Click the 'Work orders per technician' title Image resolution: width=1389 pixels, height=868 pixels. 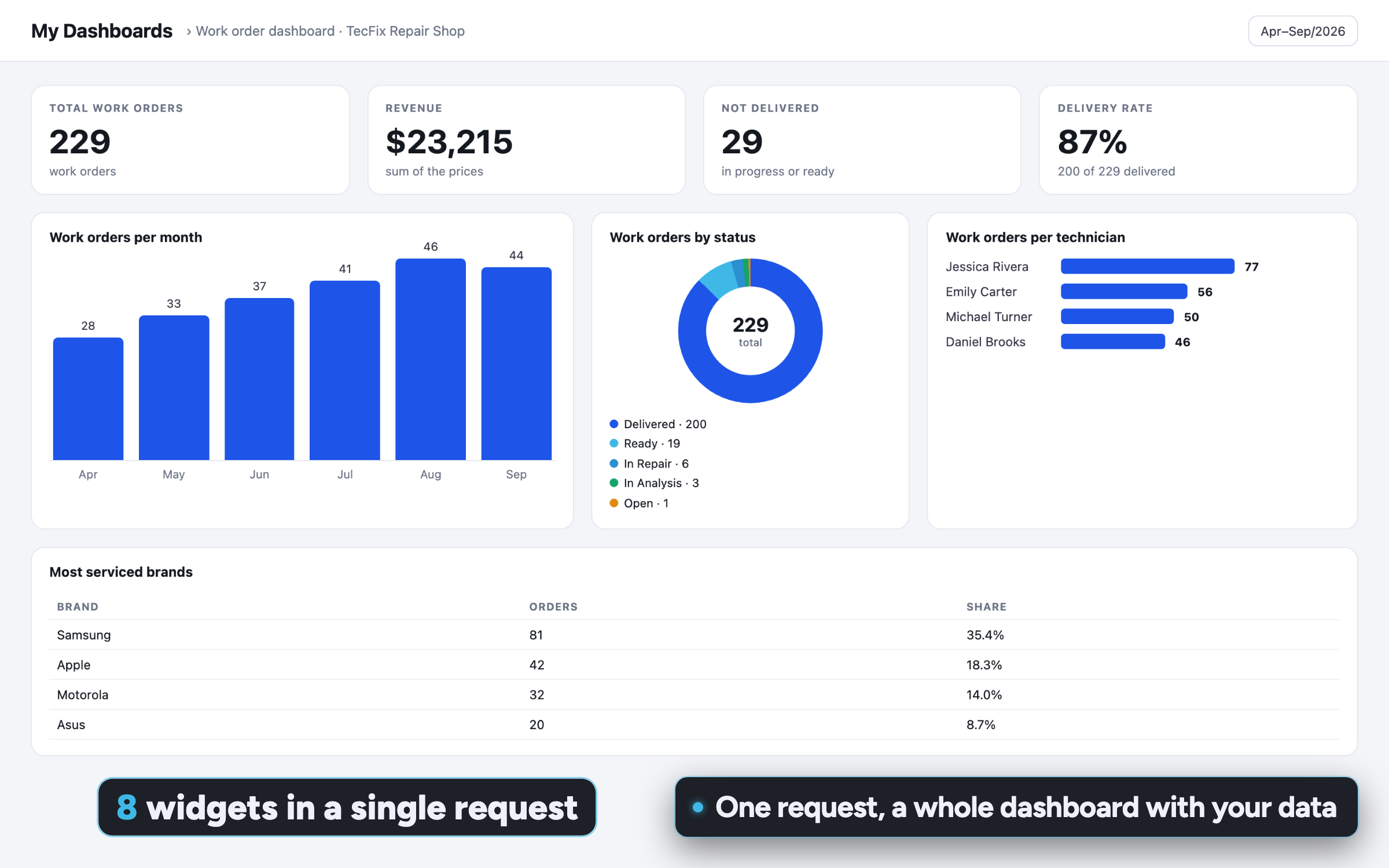tap(1035, 237)
